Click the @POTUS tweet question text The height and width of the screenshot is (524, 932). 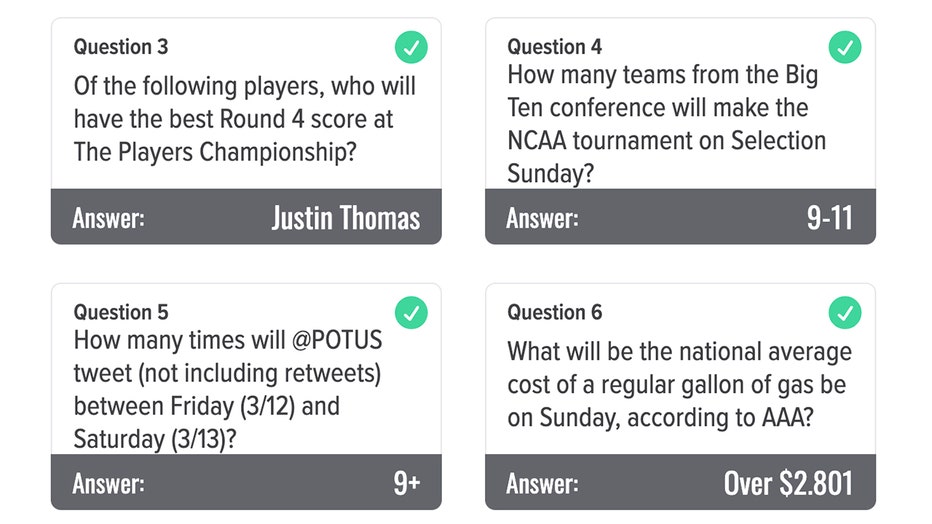tap(228, 390)
